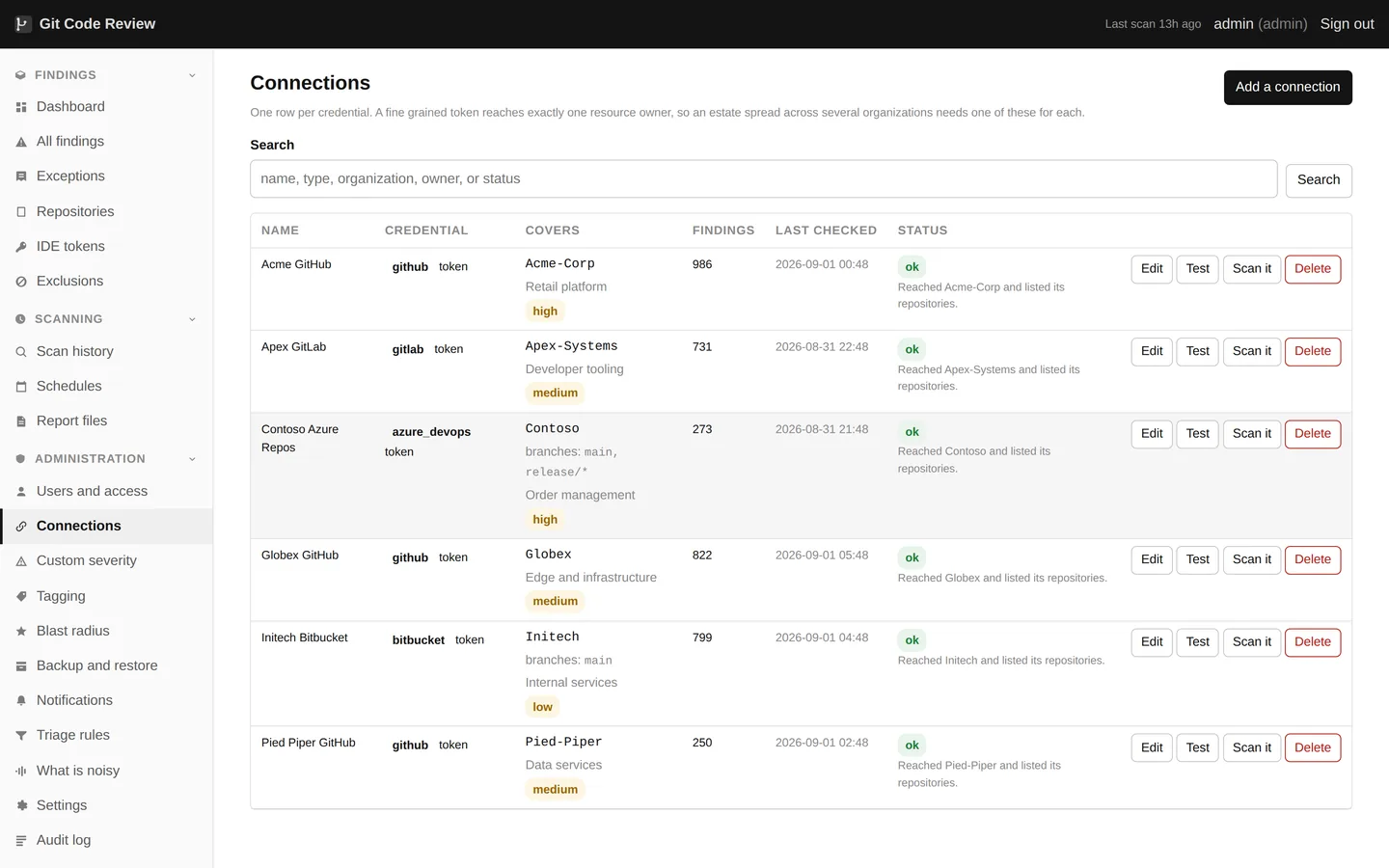
Task: Click the Repositories sidebar icon
Action: [21, 212]
